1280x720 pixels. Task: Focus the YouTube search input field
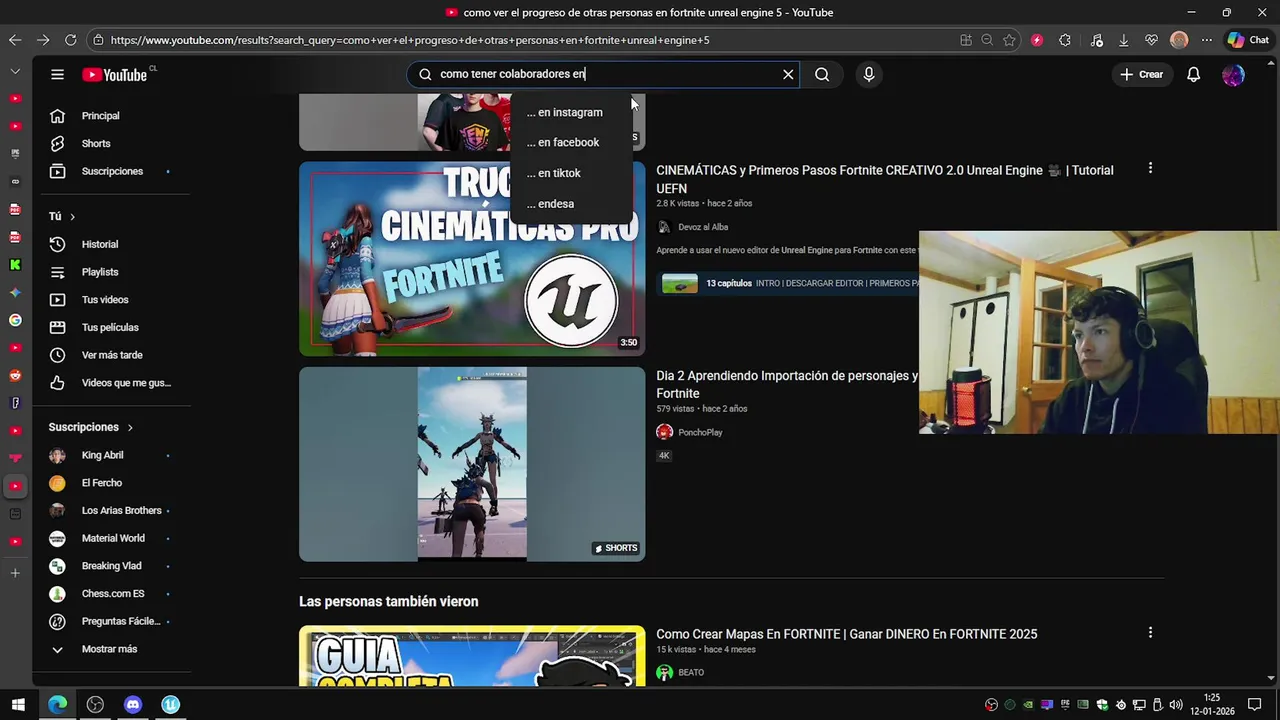tap(605, 74)
